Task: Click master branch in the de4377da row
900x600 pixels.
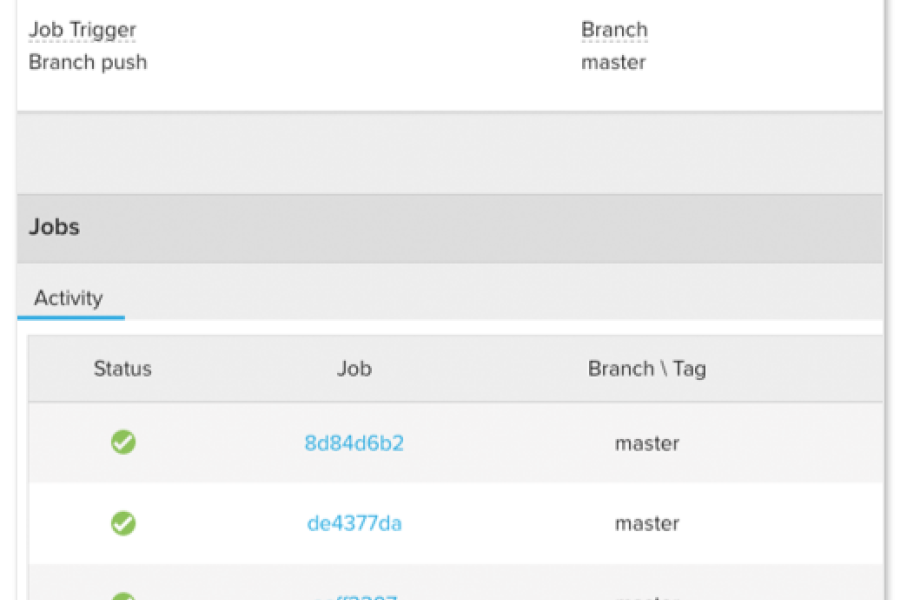Action: [x=647, y=523]
